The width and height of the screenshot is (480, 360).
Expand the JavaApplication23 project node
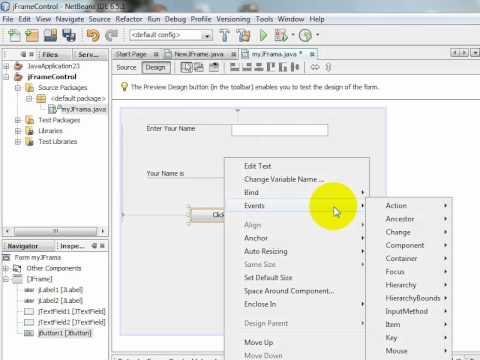6,66
